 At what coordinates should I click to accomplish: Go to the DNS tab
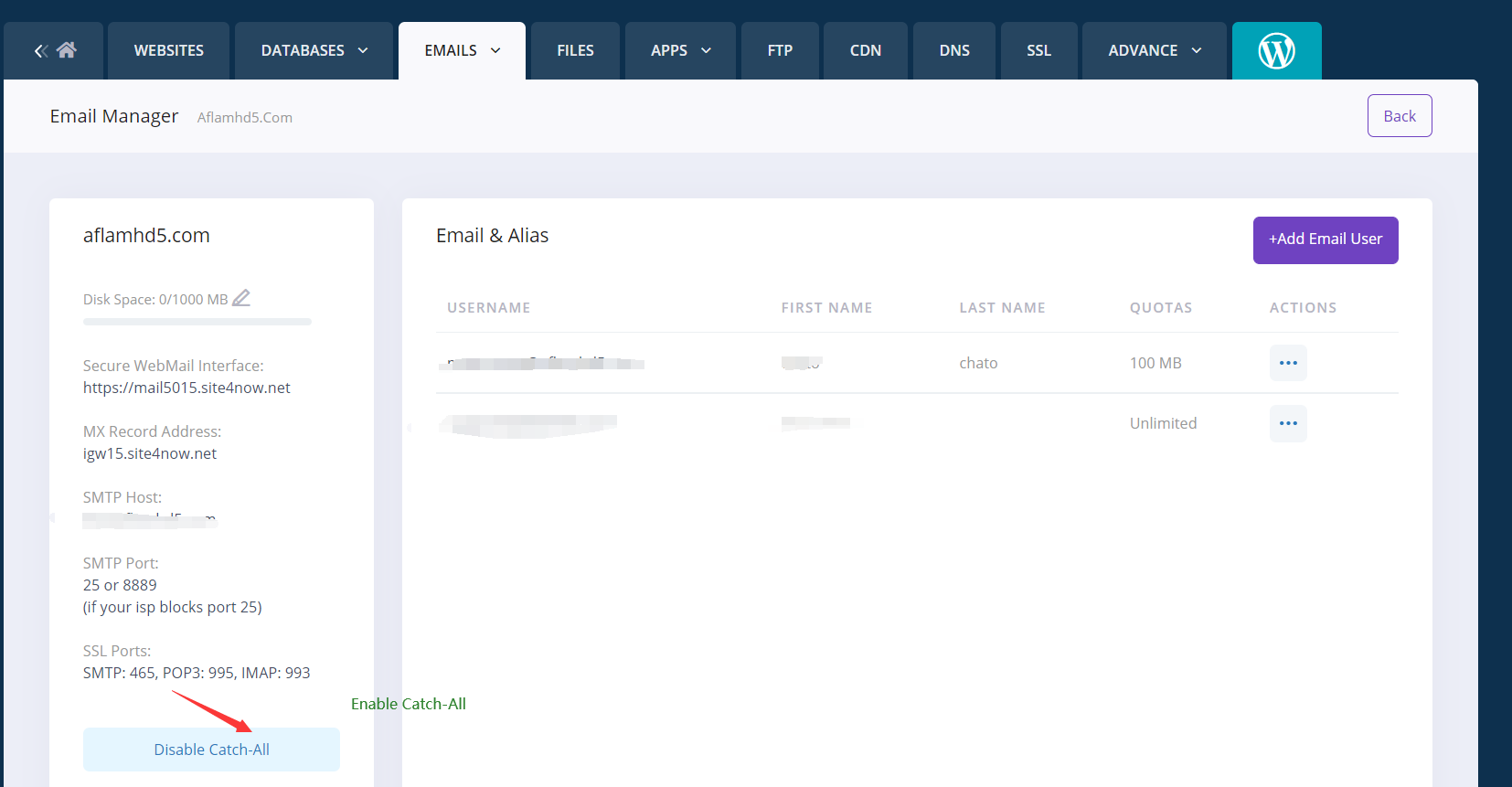[953, 51]
